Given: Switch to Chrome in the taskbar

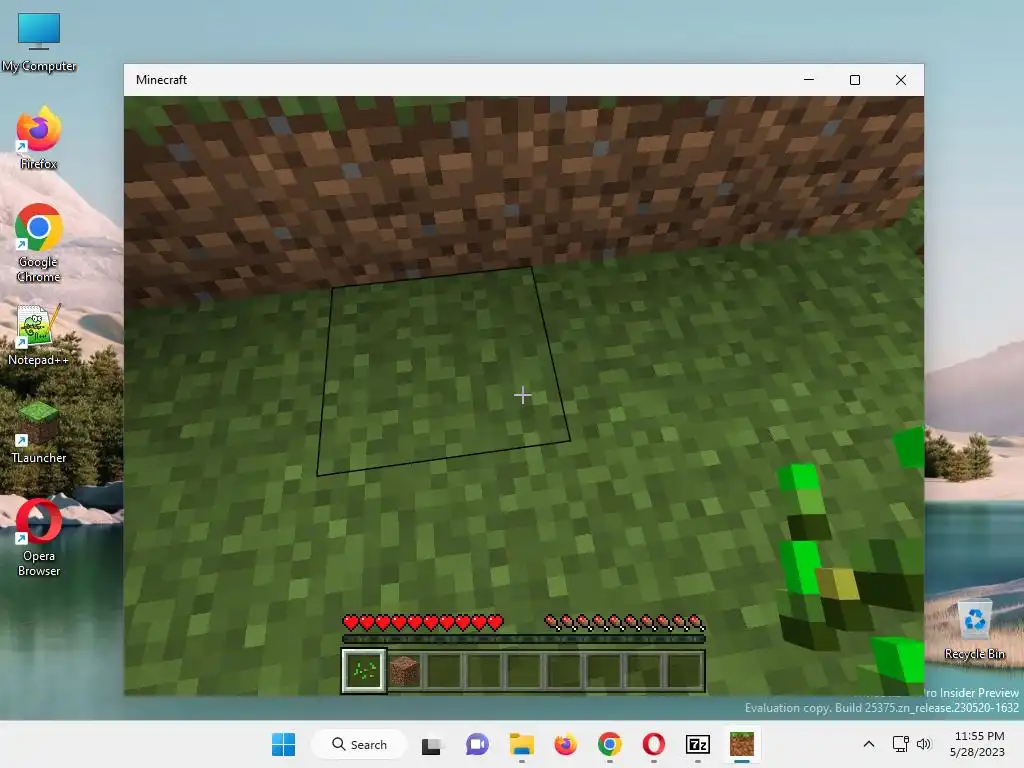Looking at the screenshot, I should pos(609,744).
